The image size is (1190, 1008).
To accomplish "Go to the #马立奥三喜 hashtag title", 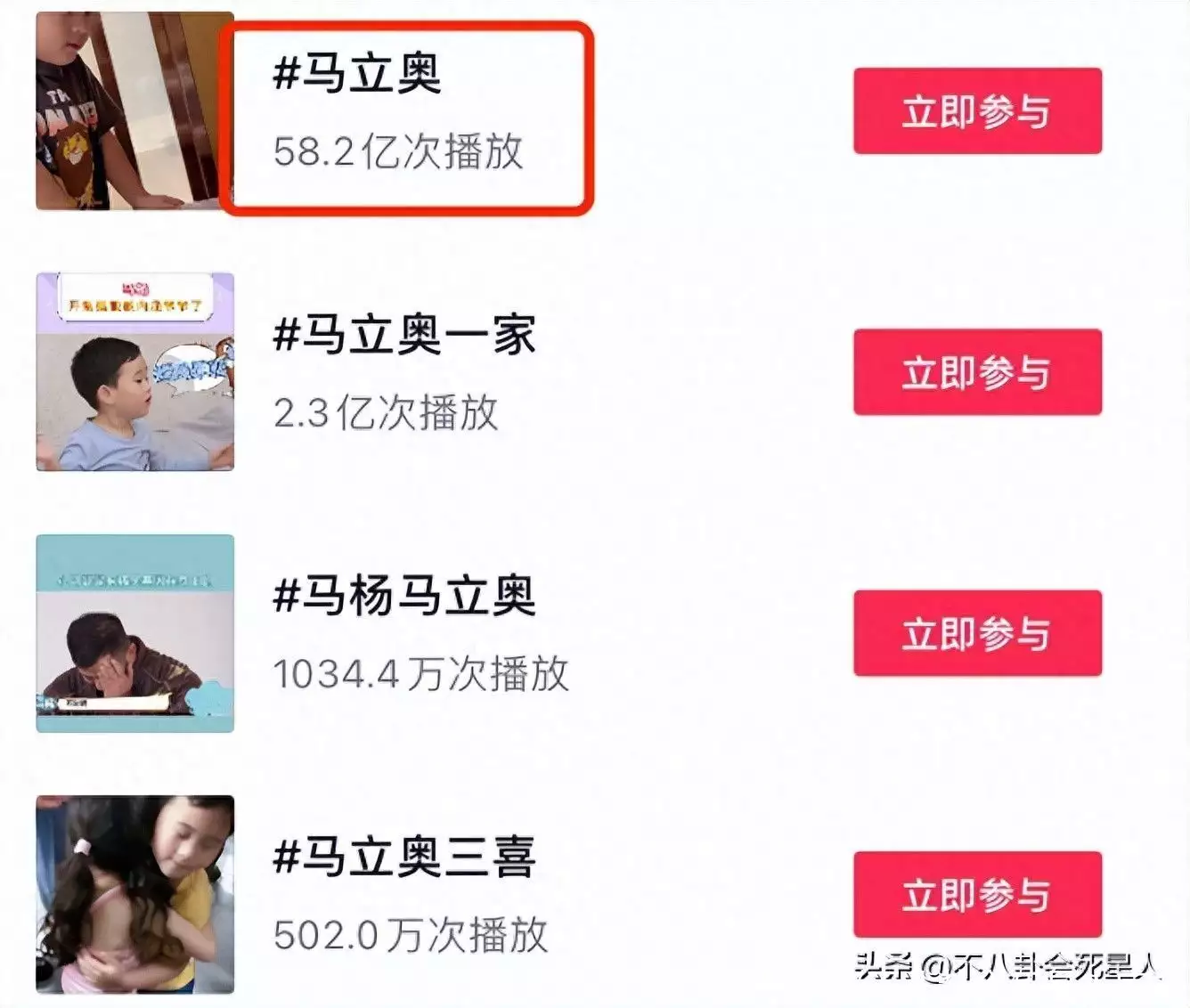I will pos(404,856).
